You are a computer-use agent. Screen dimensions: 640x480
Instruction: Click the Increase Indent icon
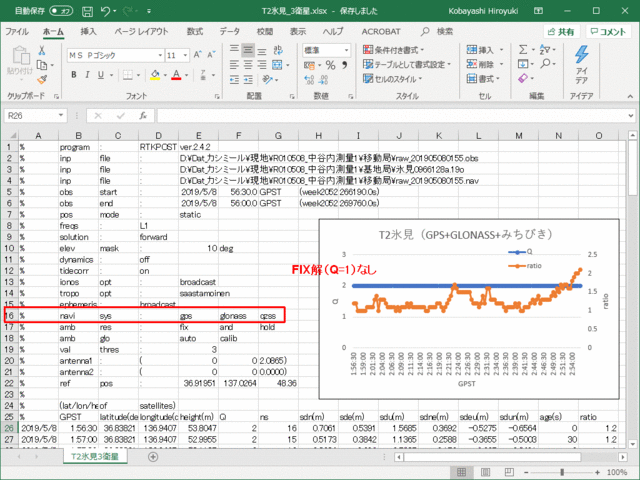(x=248, y=80)
